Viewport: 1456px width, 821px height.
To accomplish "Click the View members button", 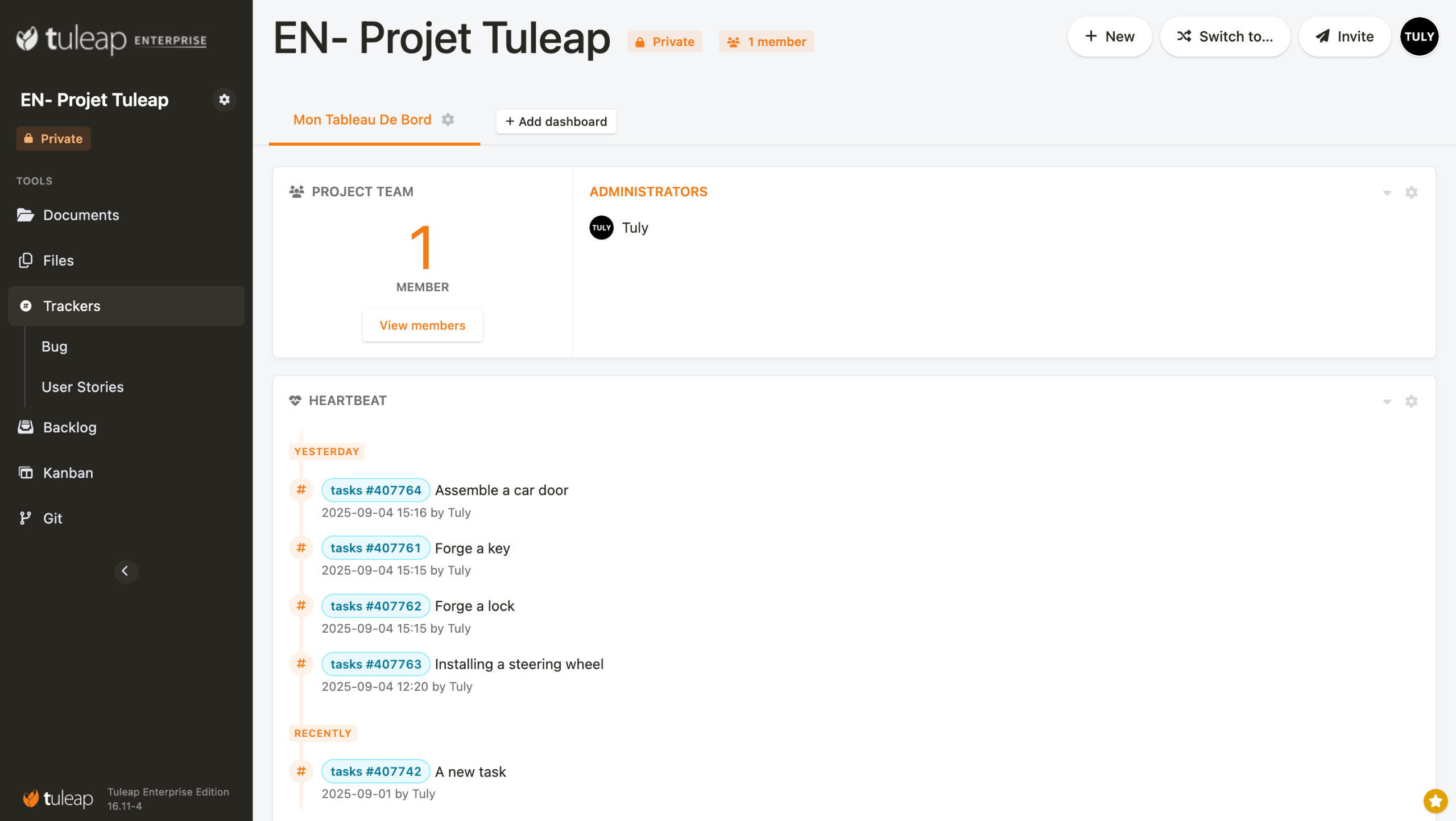I will pyautogui.click(x=422, y=325).
